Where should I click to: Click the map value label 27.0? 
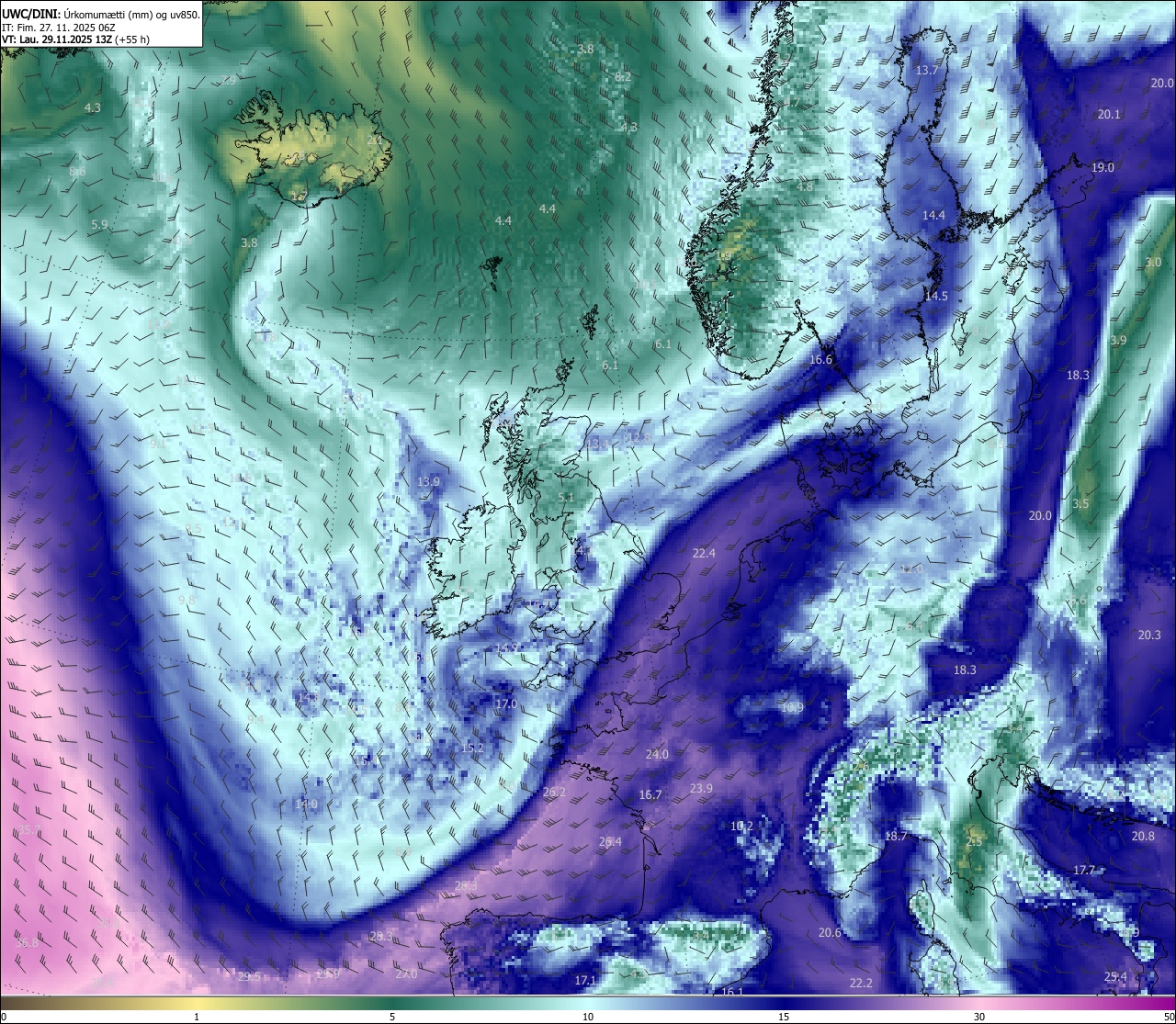click(x=406, y=973)
